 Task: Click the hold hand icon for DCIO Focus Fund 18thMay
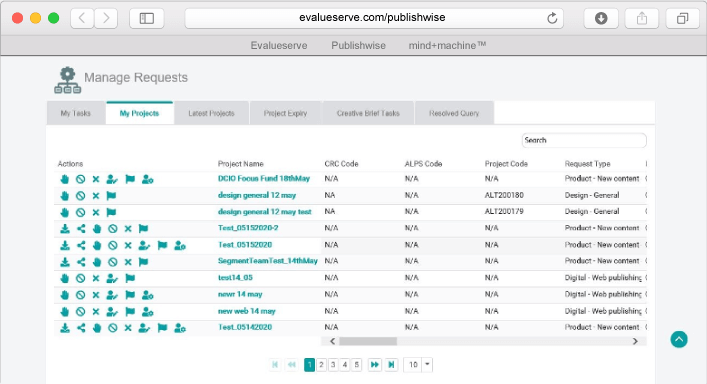click(64, 179)
